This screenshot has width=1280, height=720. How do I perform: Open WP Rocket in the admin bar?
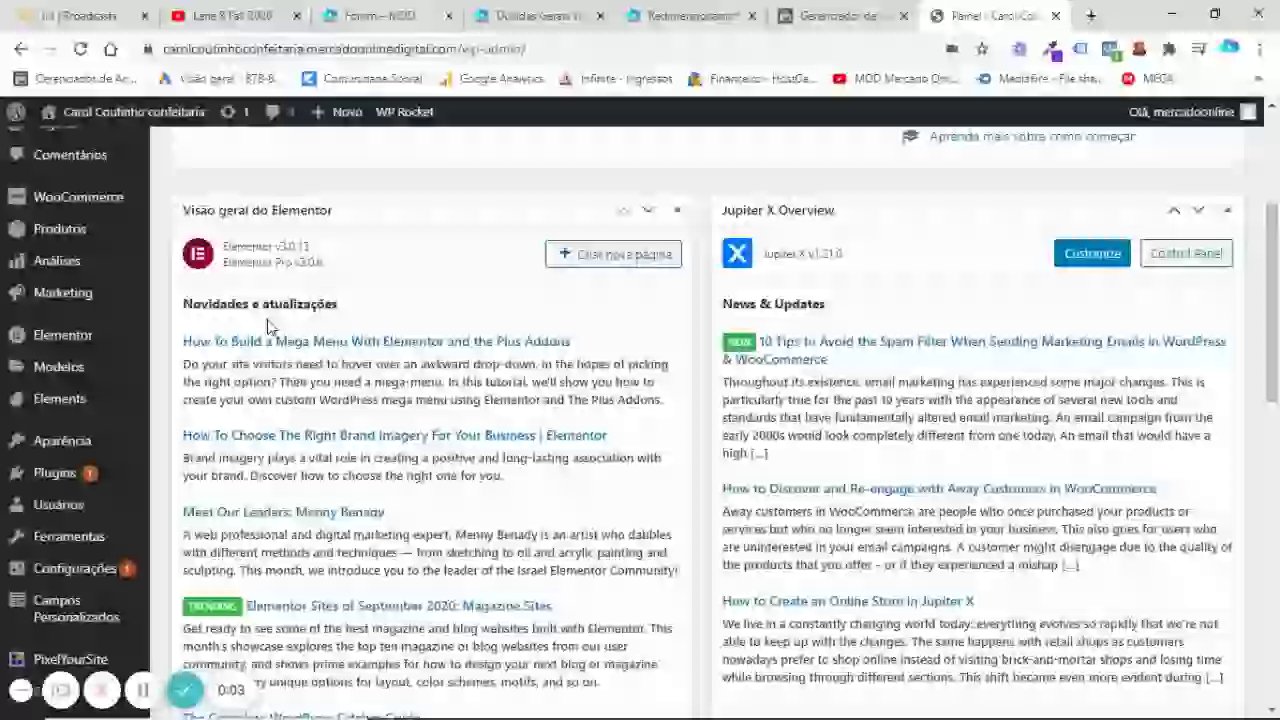click(404, 112)
